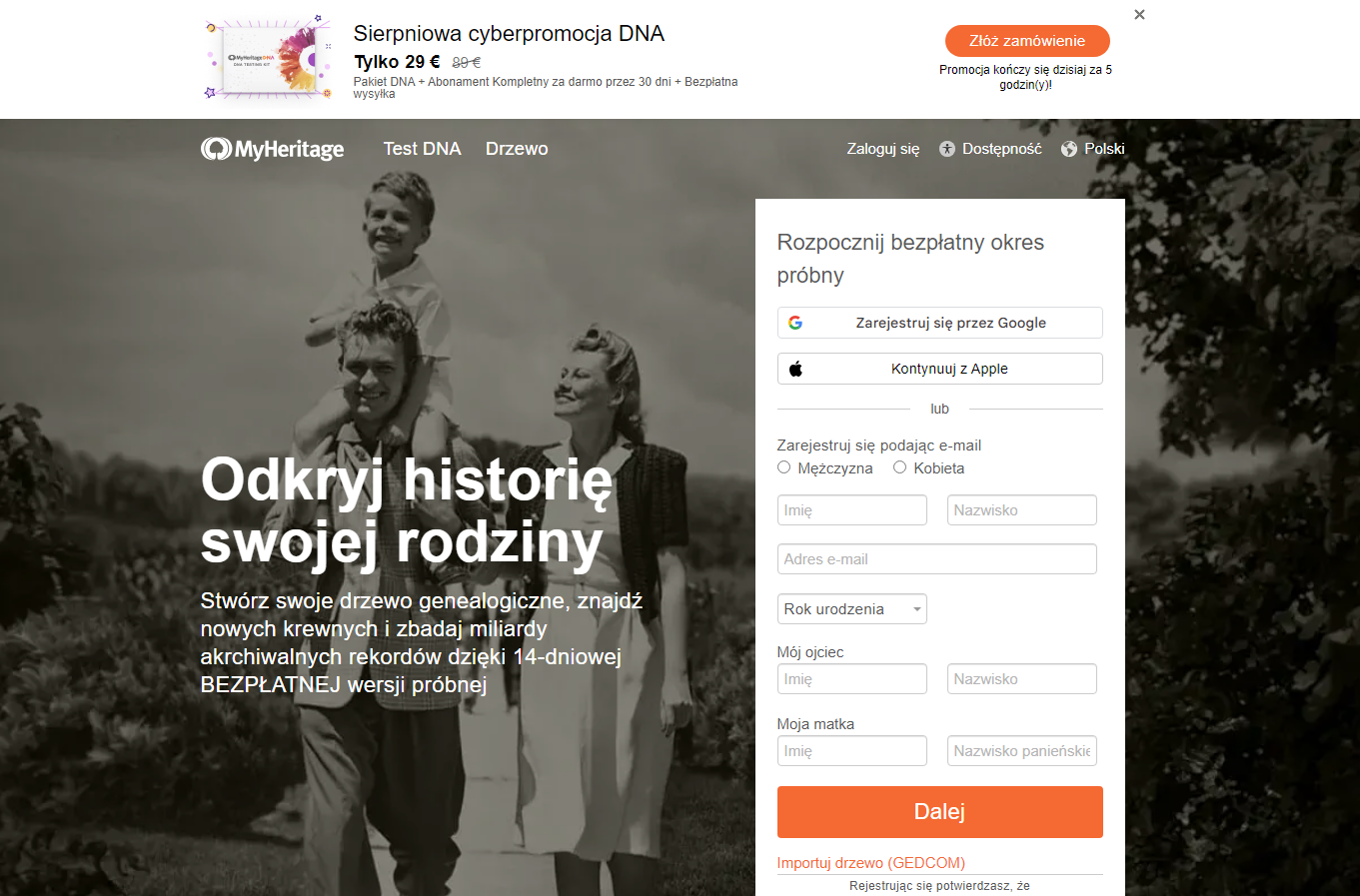This screenshot has height=896, width=1360.
Task: Select the Mężczyzna radio button
Action: click(x=783, y=467)
